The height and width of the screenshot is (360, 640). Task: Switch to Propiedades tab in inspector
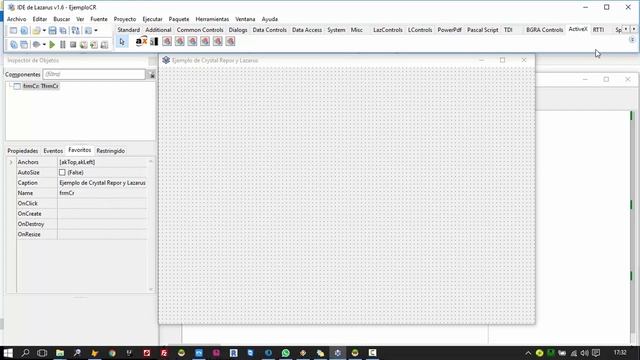point(23,151)
